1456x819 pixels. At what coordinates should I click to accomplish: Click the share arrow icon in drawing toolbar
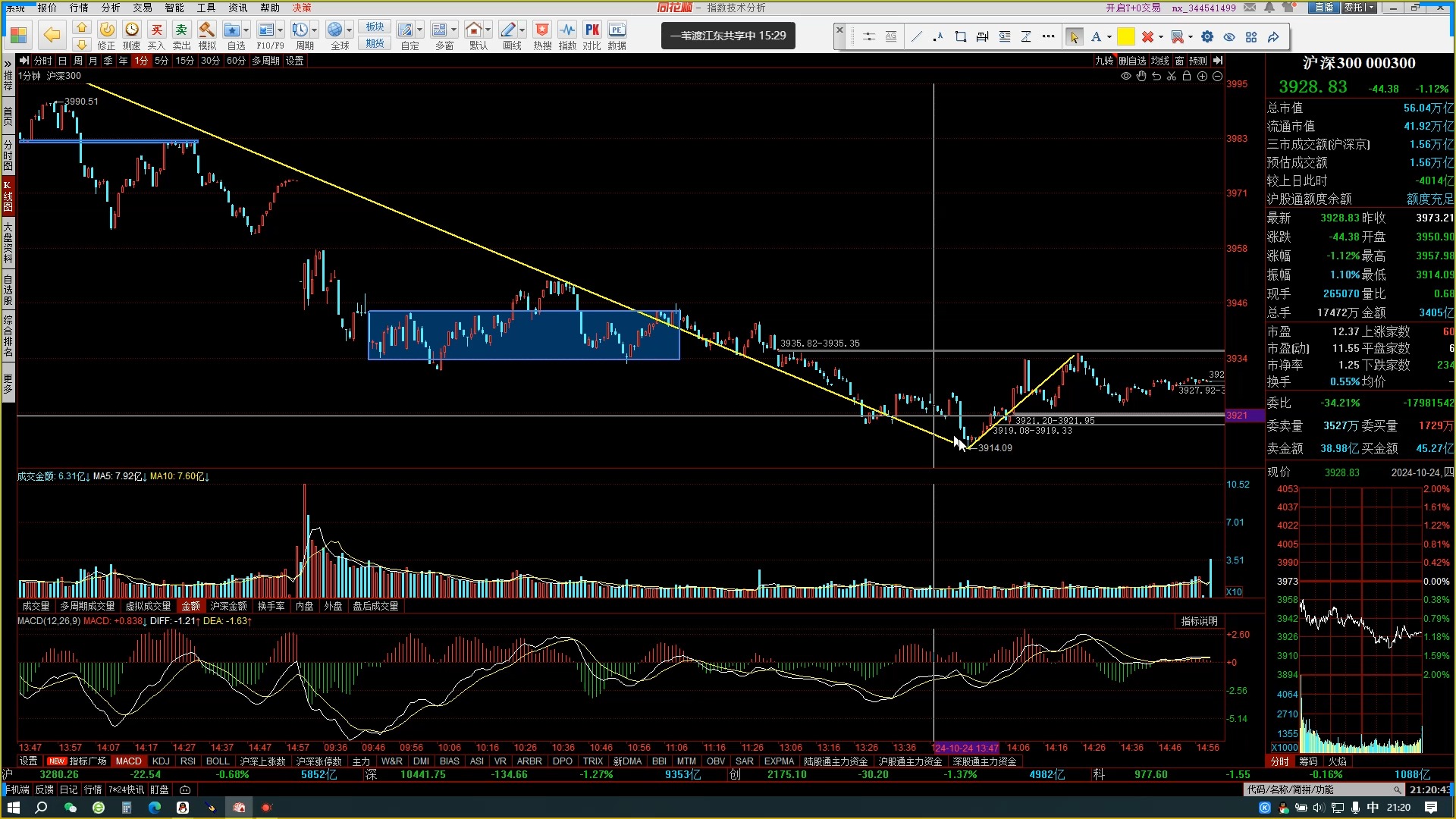coord(1273,36)
